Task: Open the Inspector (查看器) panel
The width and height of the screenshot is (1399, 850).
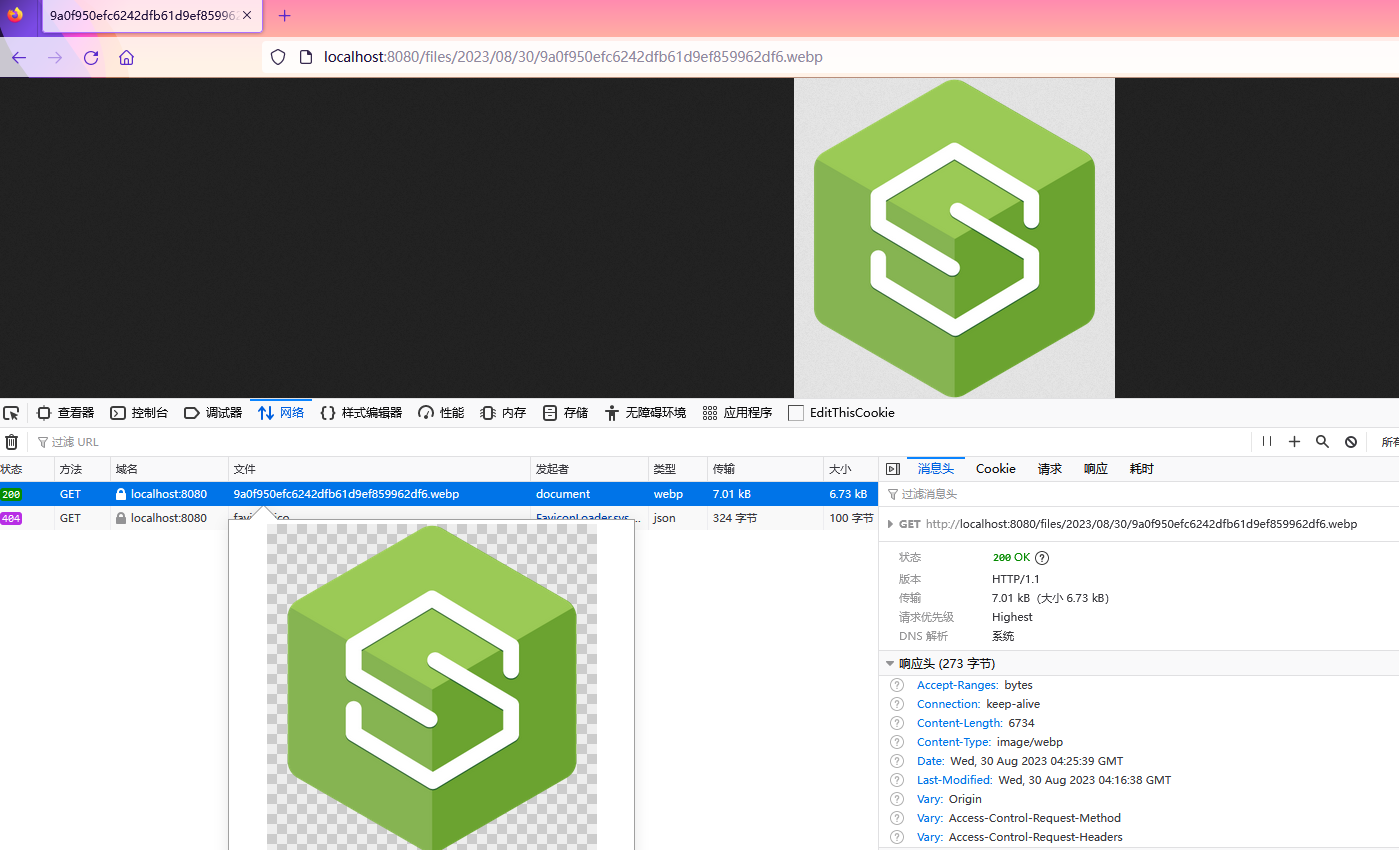Action: click(x=65, y=413)
